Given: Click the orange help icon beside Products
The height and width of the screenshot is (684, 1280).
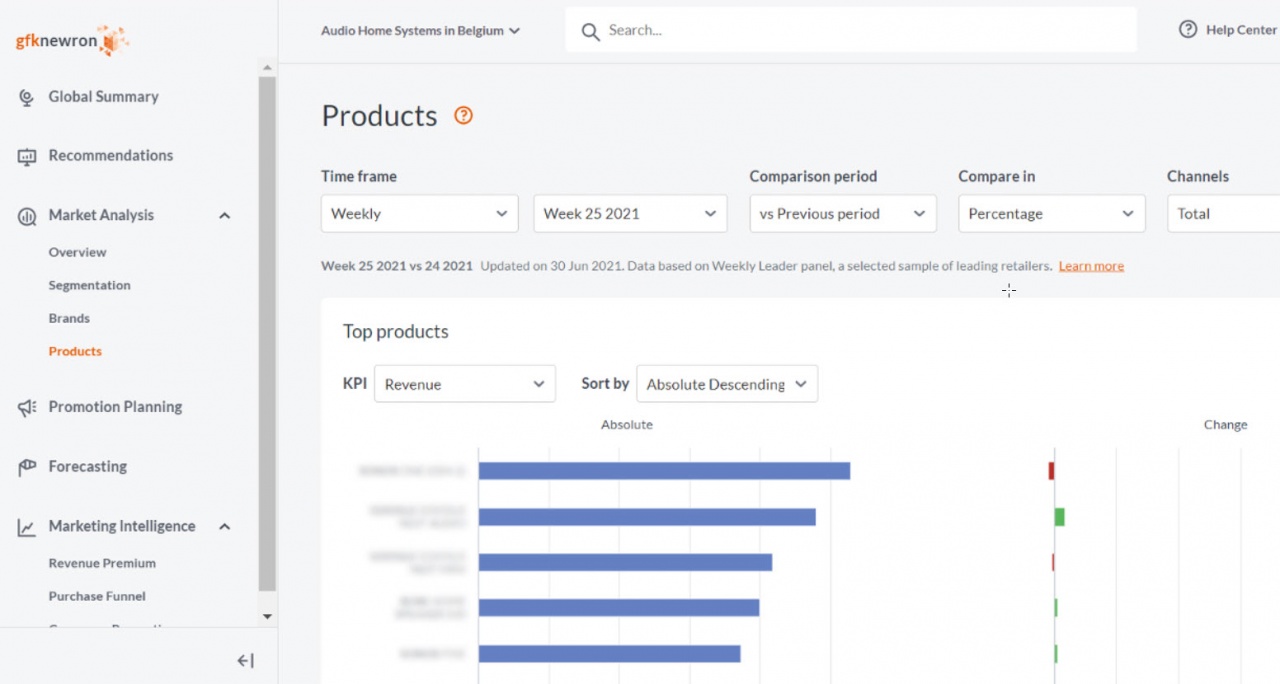Looking at the screenshot, I should [463, 116].
